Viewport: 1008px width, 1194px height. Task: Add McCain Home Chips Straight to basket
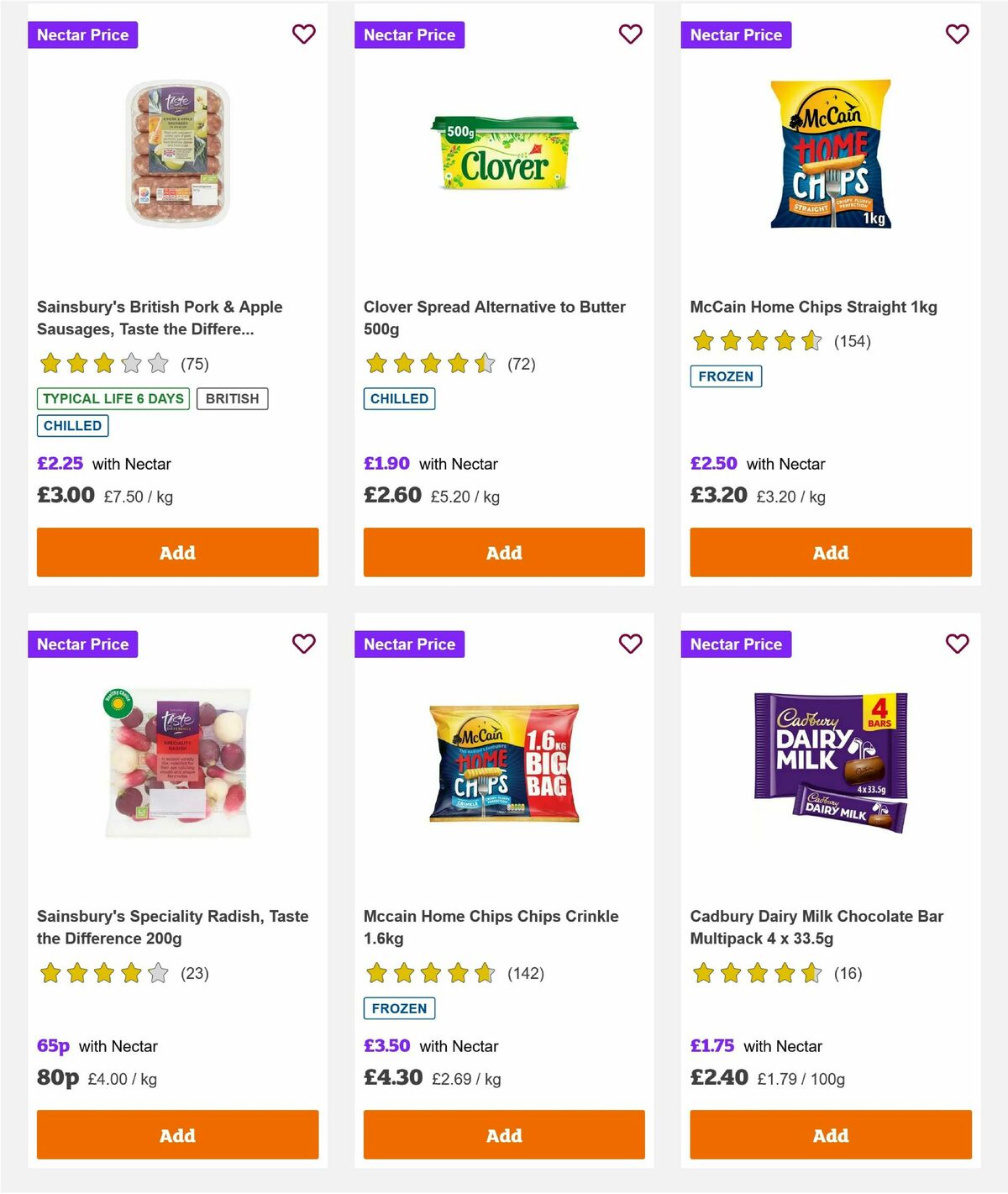pos(830,552)
